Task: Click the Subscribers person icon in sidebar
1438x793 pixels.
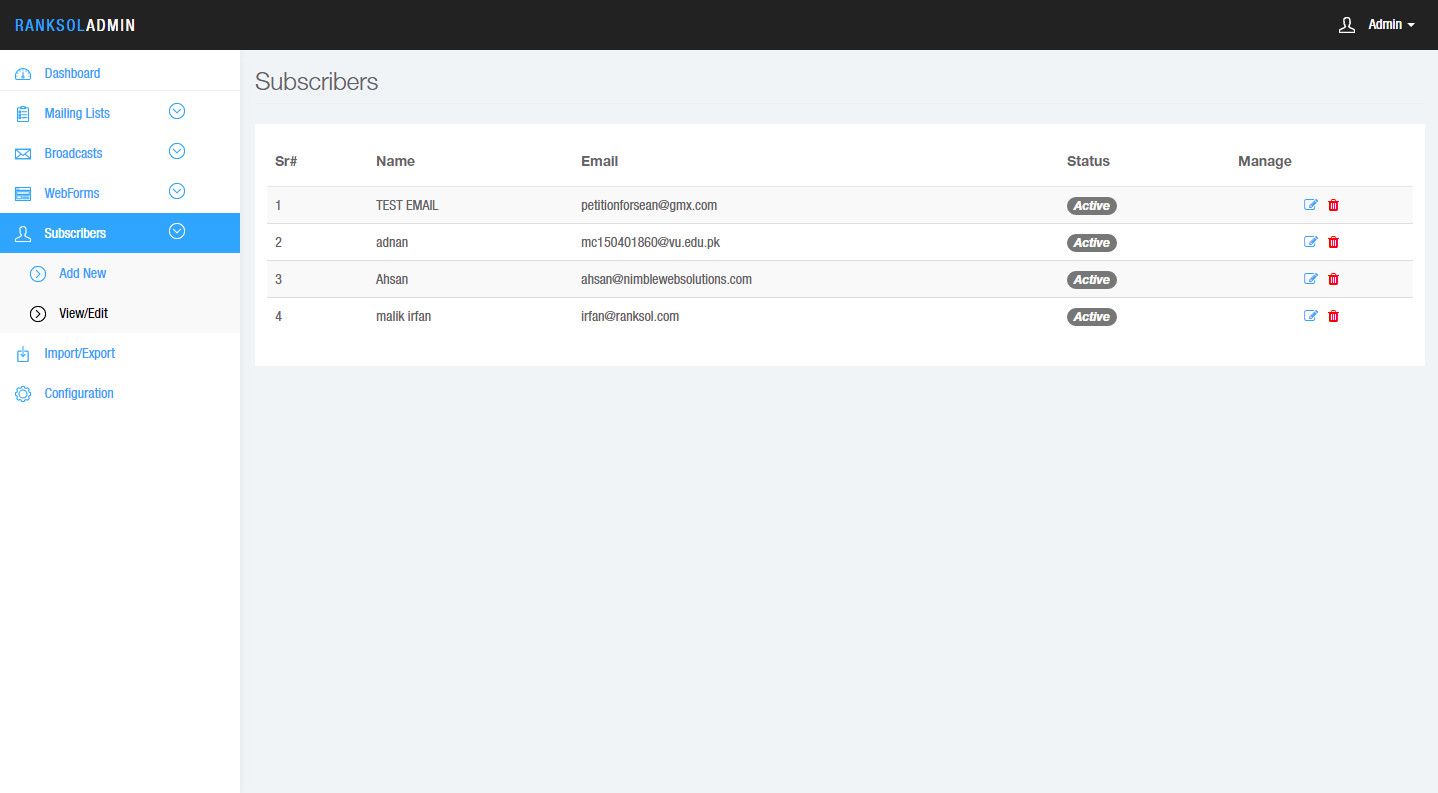Action: coord(23,234)
